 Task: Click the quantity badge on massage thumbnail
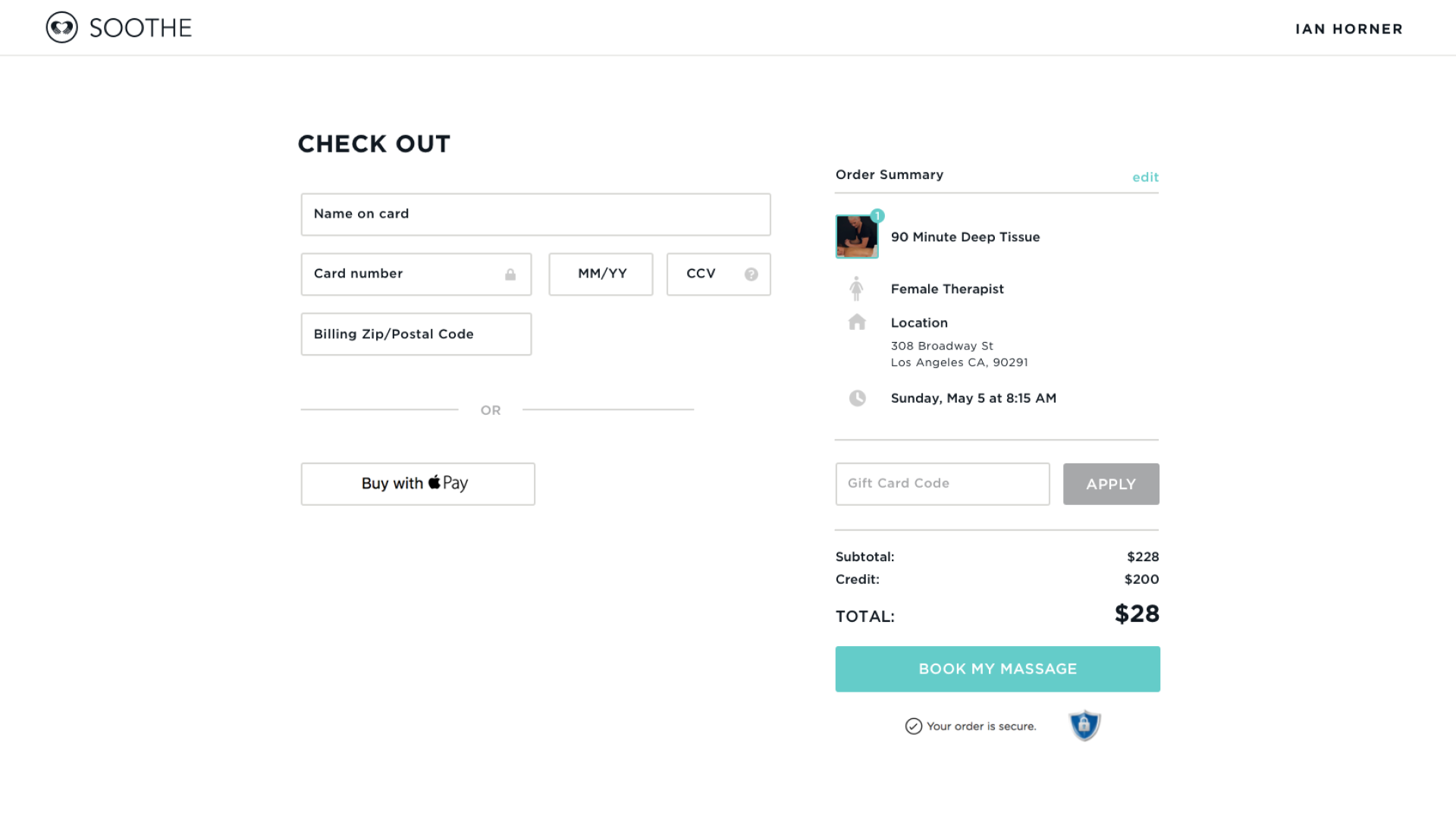(877, 216)
